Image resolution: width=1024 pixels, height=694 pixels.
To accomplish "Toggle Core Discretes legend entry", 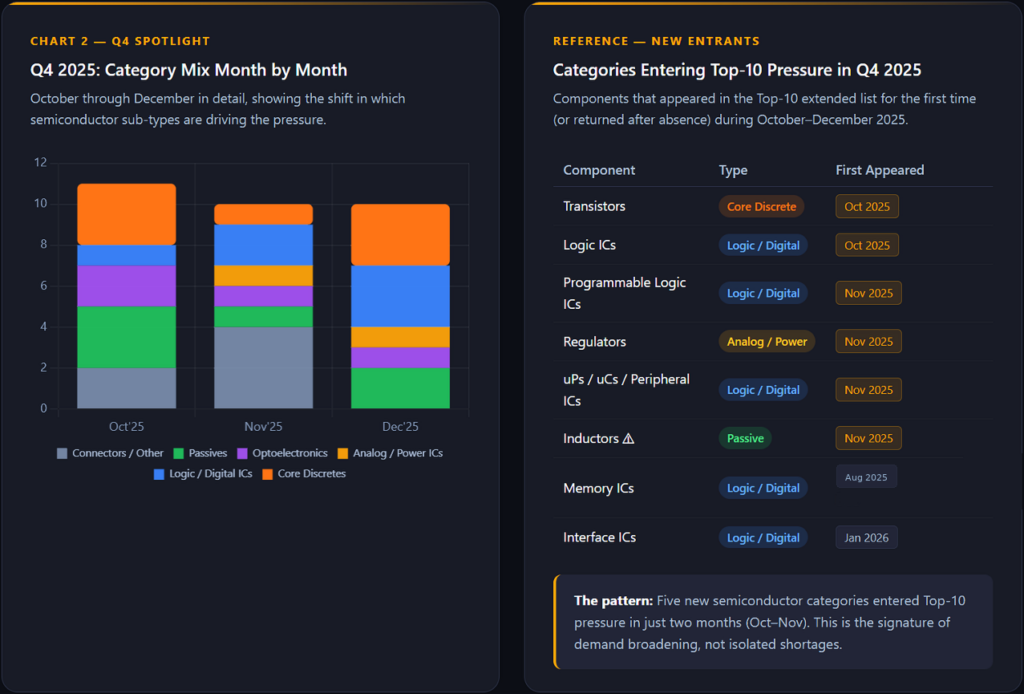I will (268, 474).
